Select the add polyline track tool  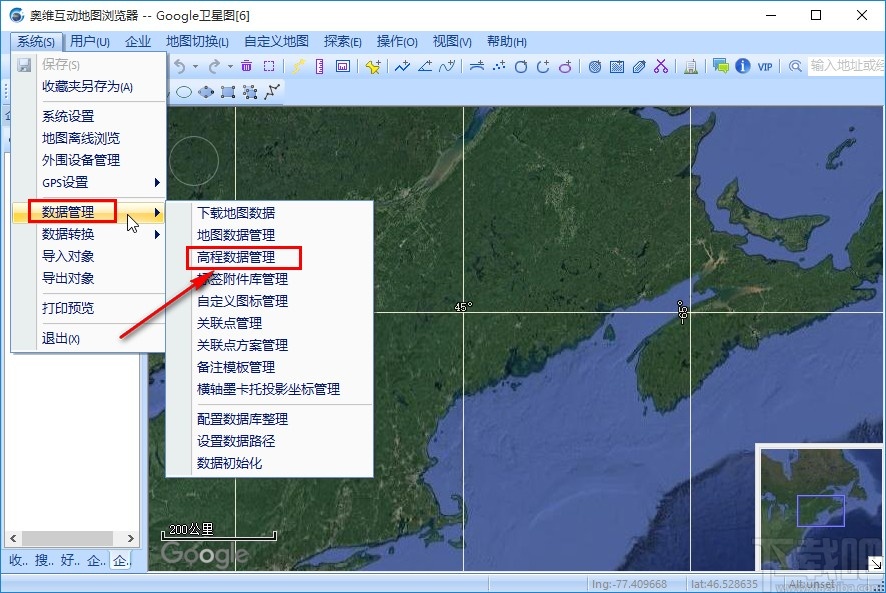click(403, 66)
